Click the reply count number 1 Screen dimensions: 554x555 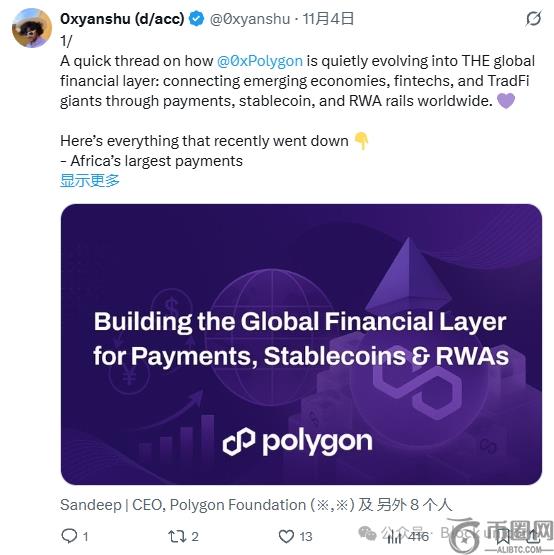[x=85, y=537]
